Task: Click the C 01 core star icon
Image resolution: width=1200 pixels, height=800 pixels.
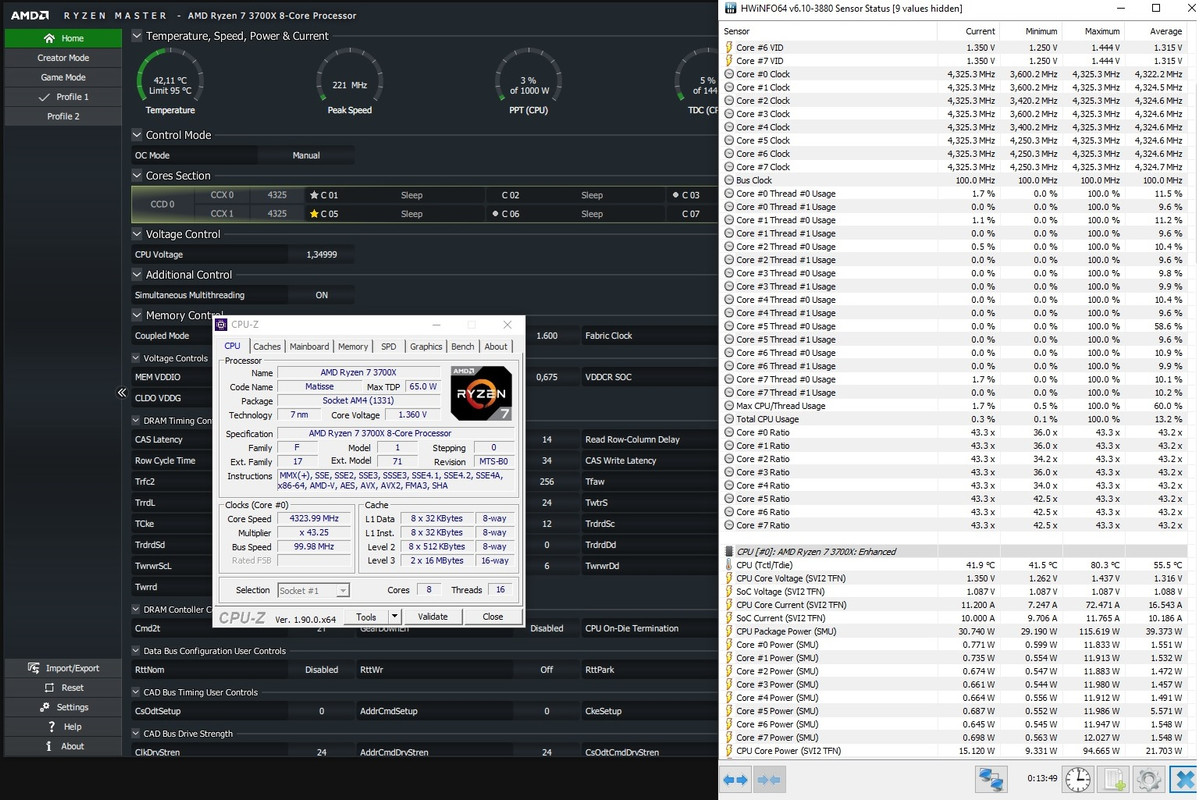Action: [x=315, y=195]
